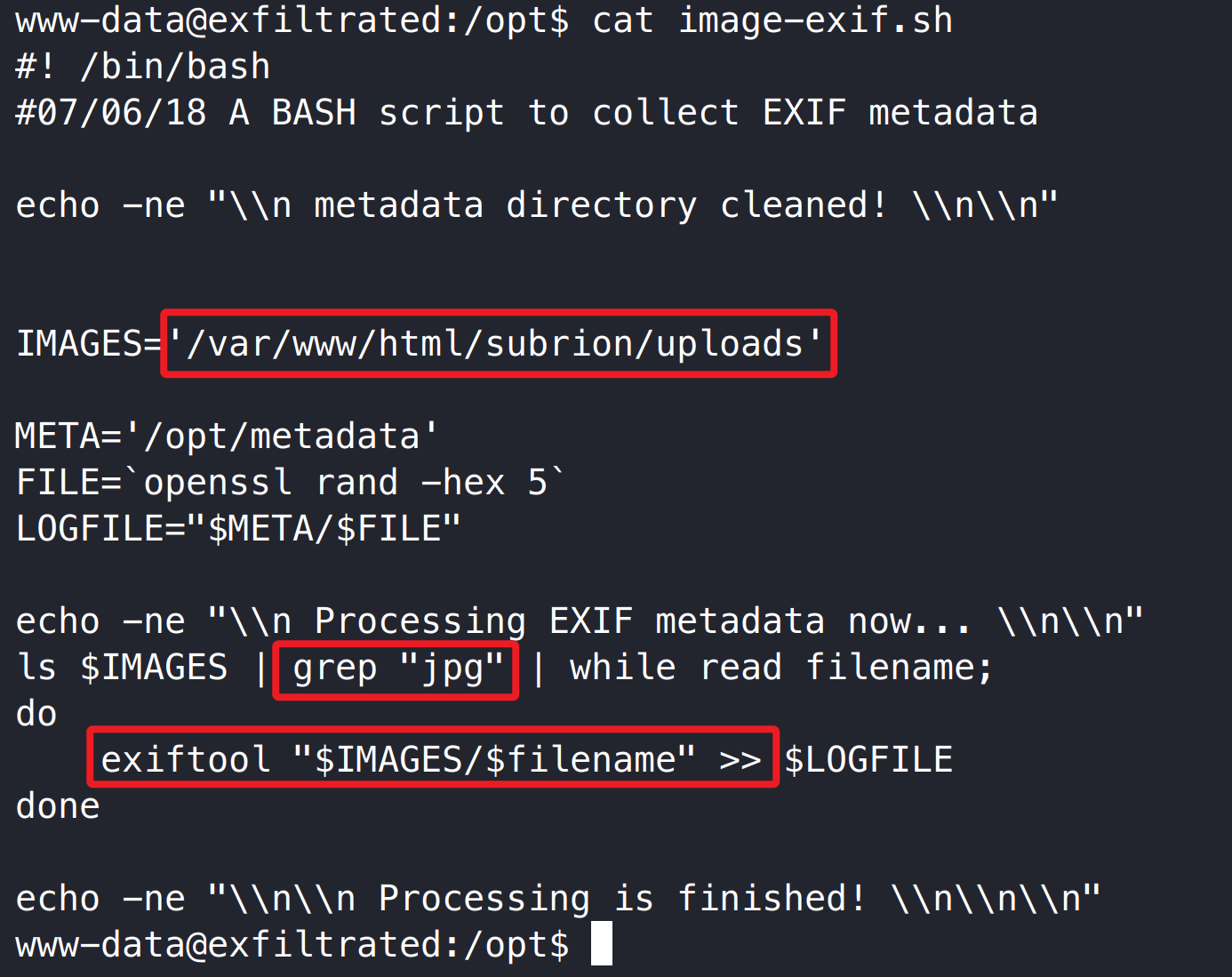
Task: Click the "Processing EXIF metadata now..." echo line
Action: tap(580, 621)
